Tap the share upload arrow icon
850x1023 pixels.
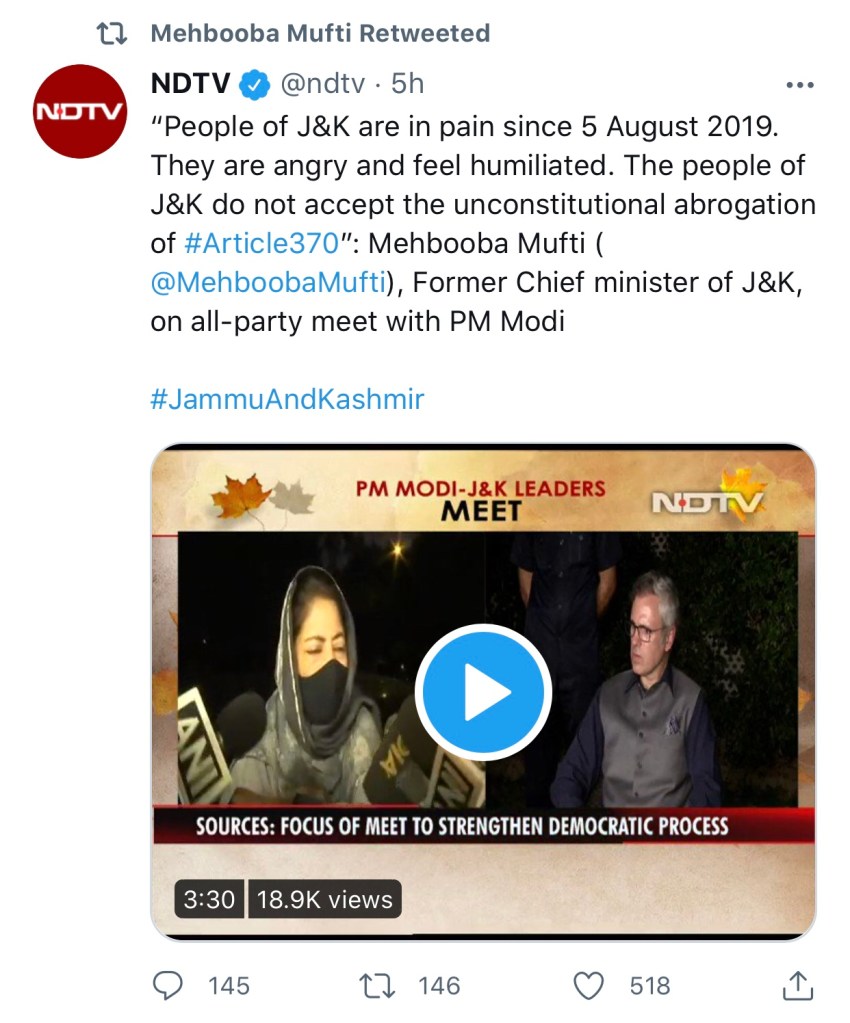797,985
